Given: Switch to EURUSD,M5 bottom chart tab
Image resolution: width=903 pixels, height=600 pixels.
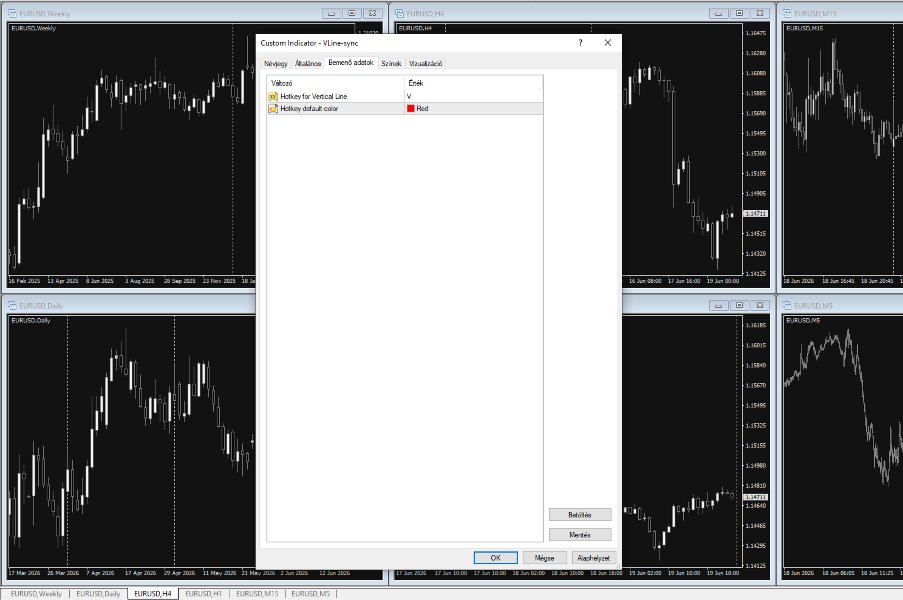Looking at the screenshot, I should point(310,594).
